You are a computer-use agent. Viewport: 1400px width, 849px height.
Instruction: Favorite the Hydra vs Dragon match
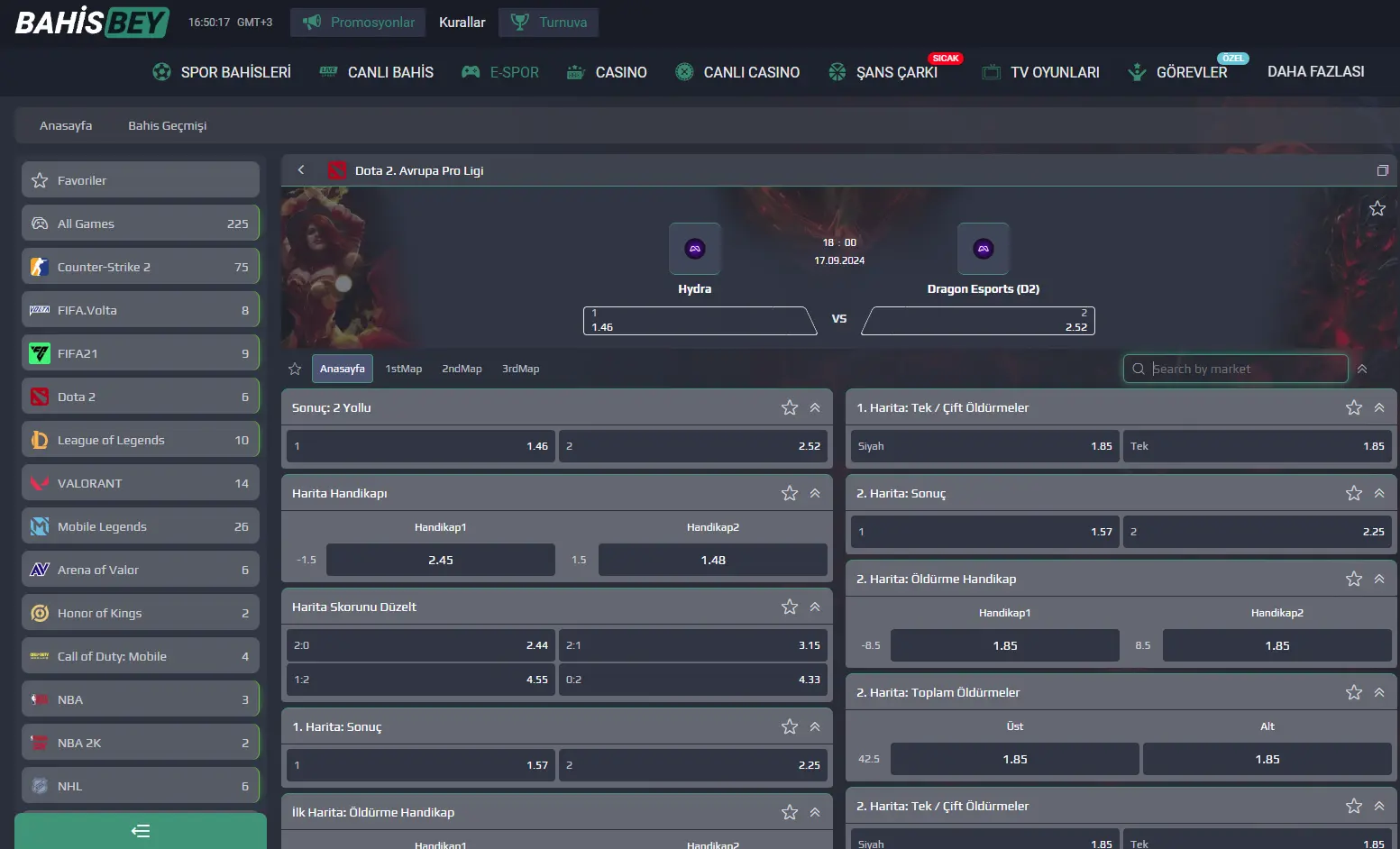(1377, 208)
